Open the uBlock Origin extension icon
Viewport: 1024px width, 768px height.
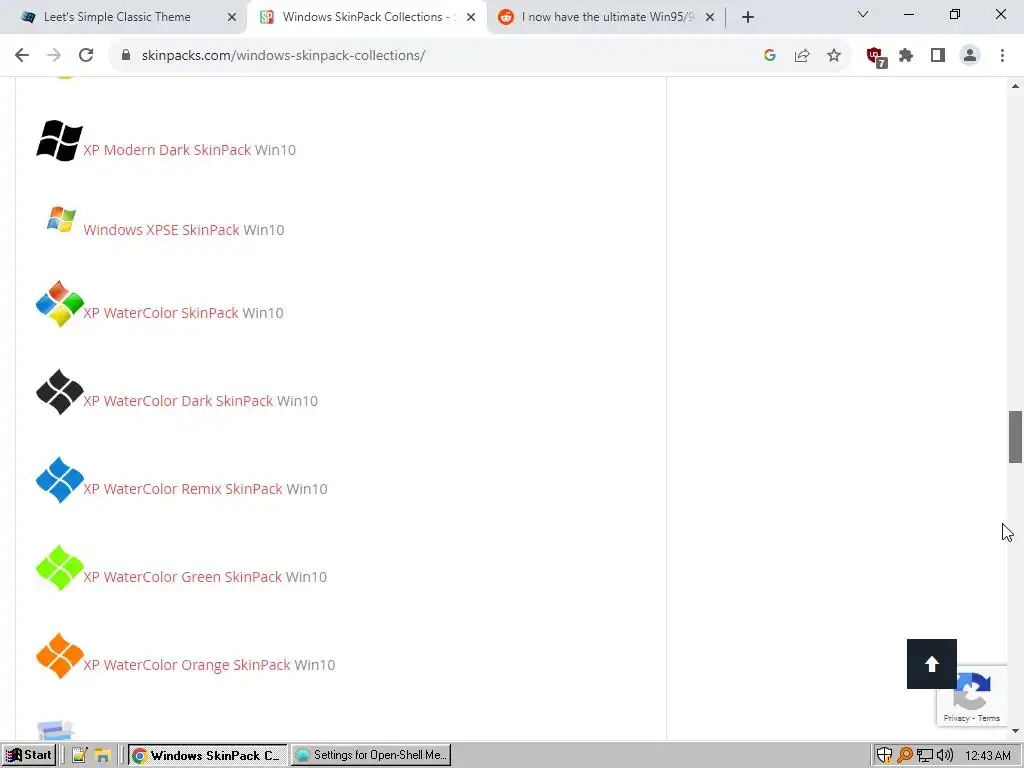876,57
